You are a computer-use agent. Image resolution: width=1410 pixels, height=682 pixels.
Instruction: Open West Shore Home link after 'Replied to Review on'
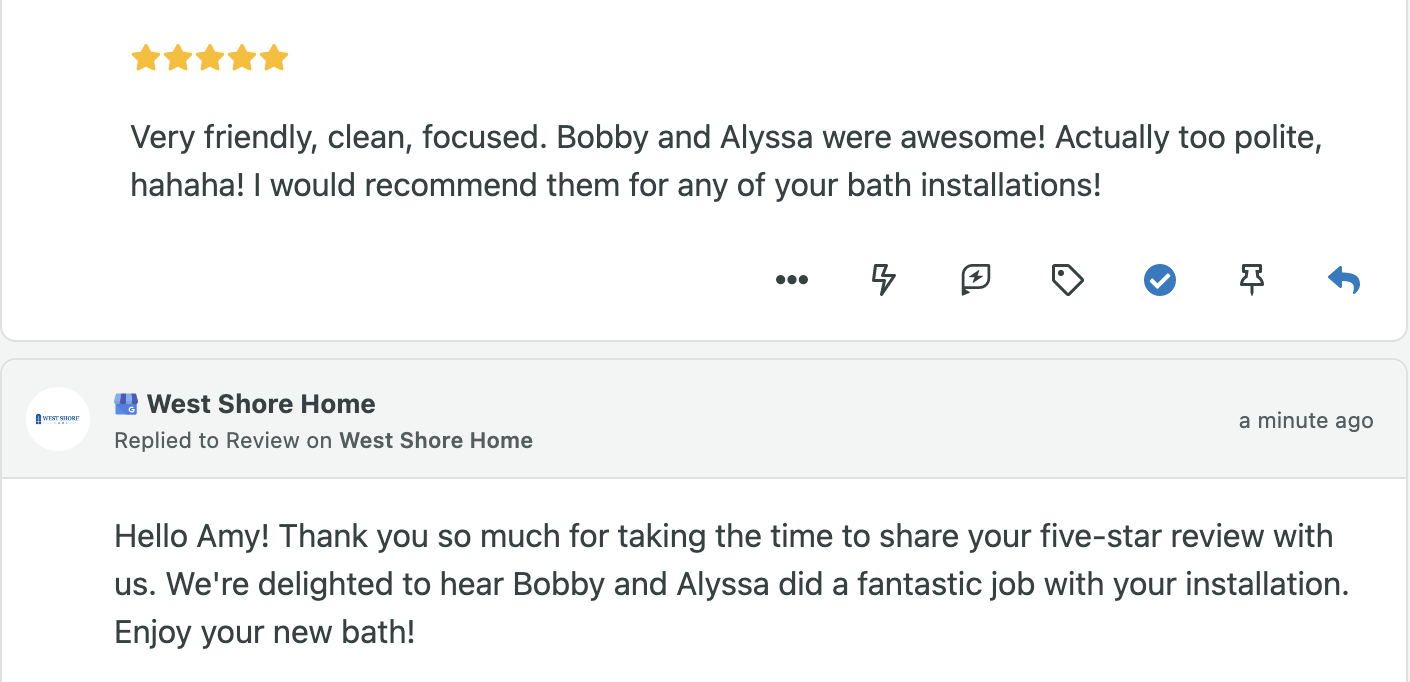pyautogui.click(x=436, y=440)
